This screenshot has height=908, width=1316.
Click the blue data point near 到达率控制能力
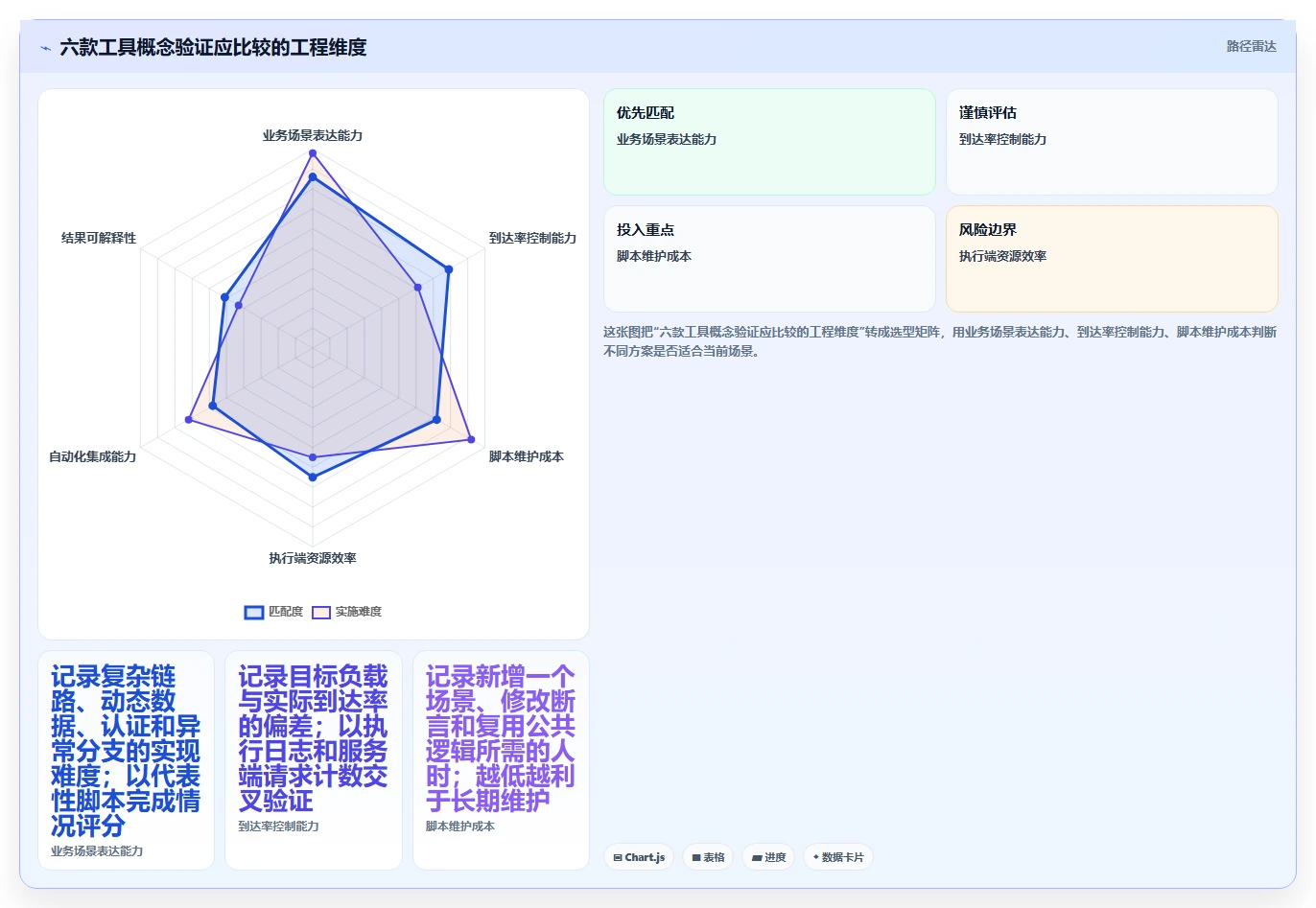pos(448,270)
